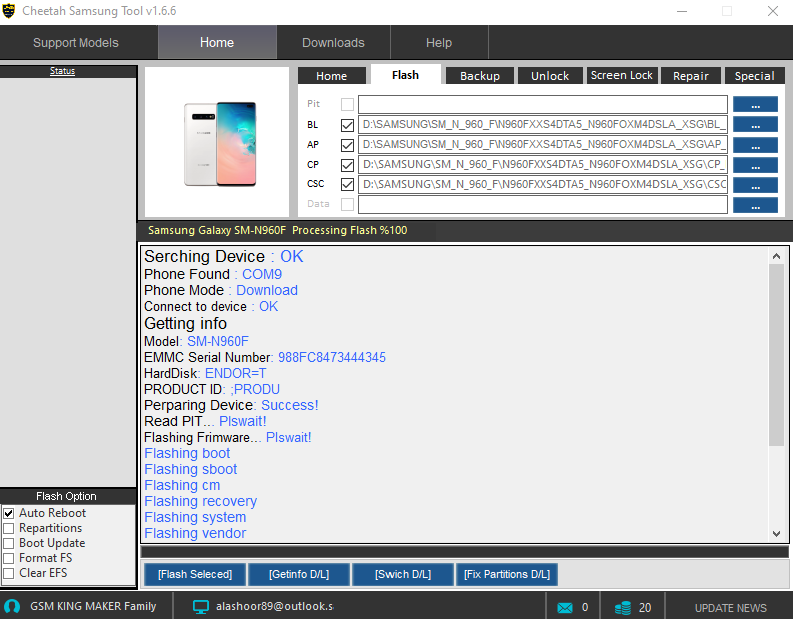Click the Flash Seleced button
The height and width of the screenshot is (619, 793).
coord(195,574)
